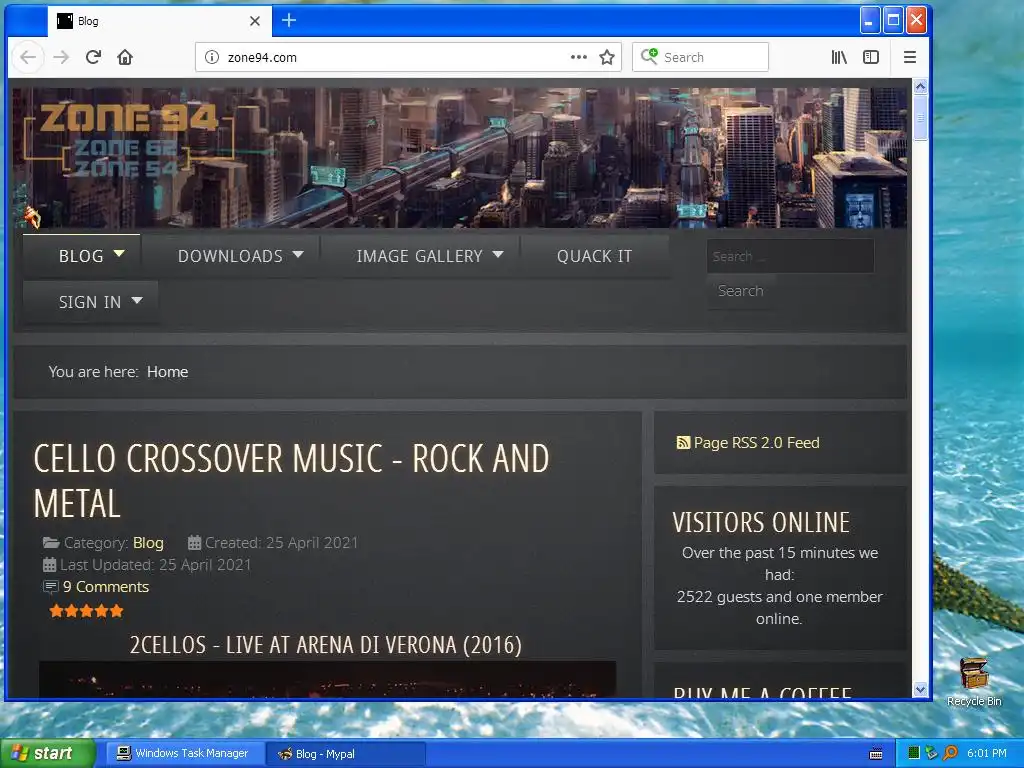This screenshot has height=768, width=1024.
Task: Expand the BLOG dropdown arrow
Action: [119, 253]
